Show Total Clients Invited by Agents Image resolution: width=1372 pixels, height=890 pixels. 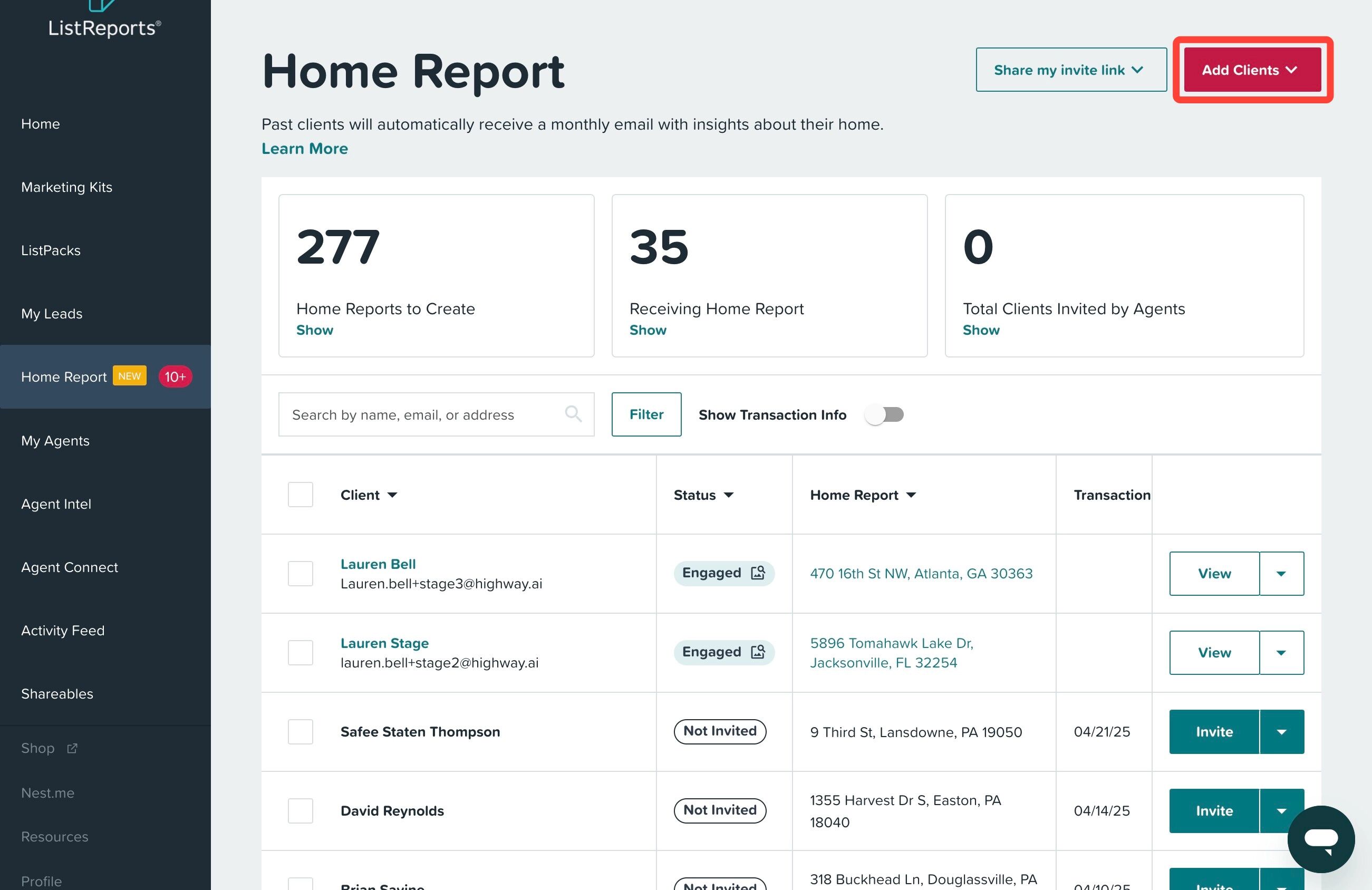[981, 330]
